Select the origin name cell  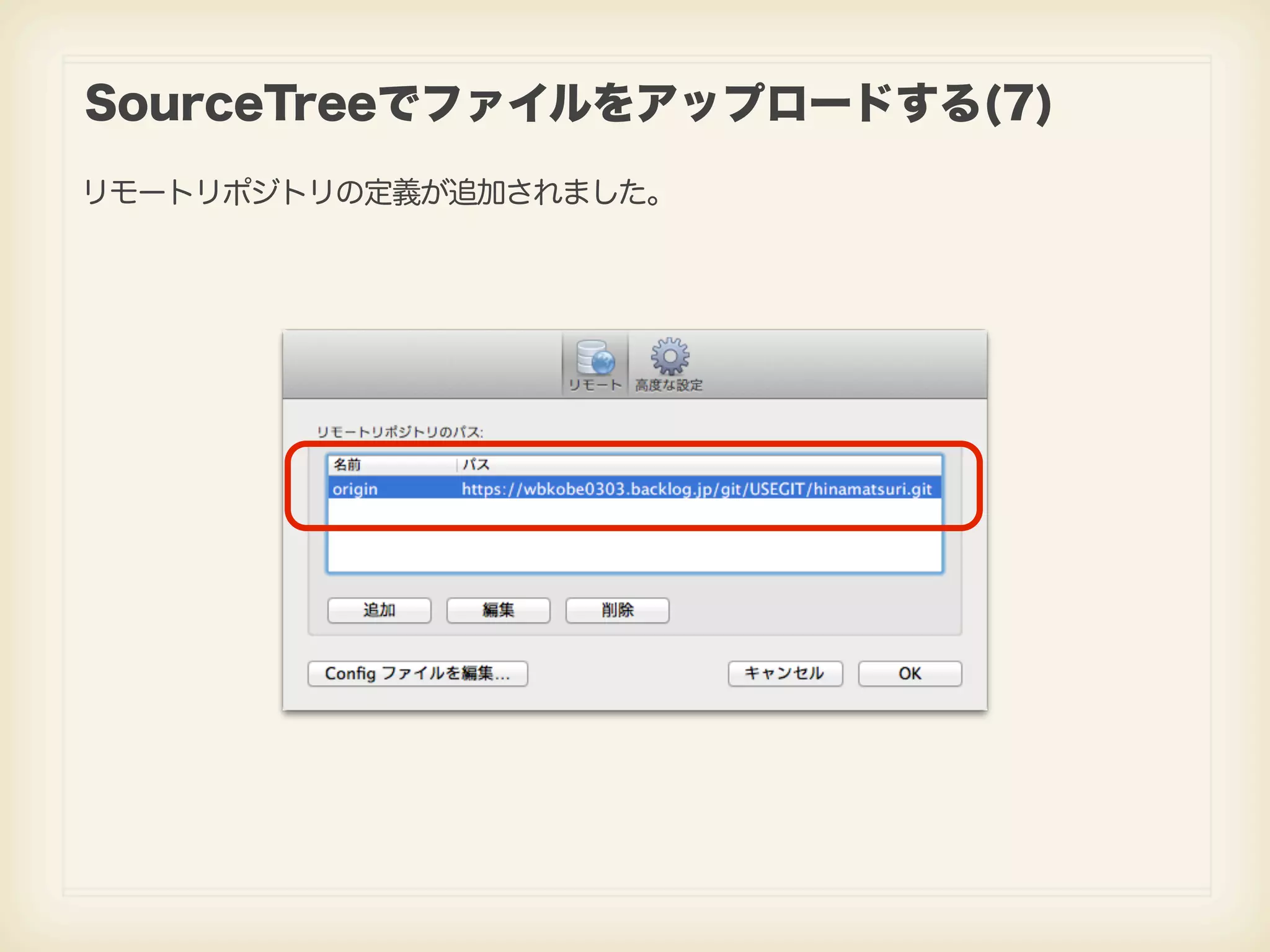pos(355,489)
